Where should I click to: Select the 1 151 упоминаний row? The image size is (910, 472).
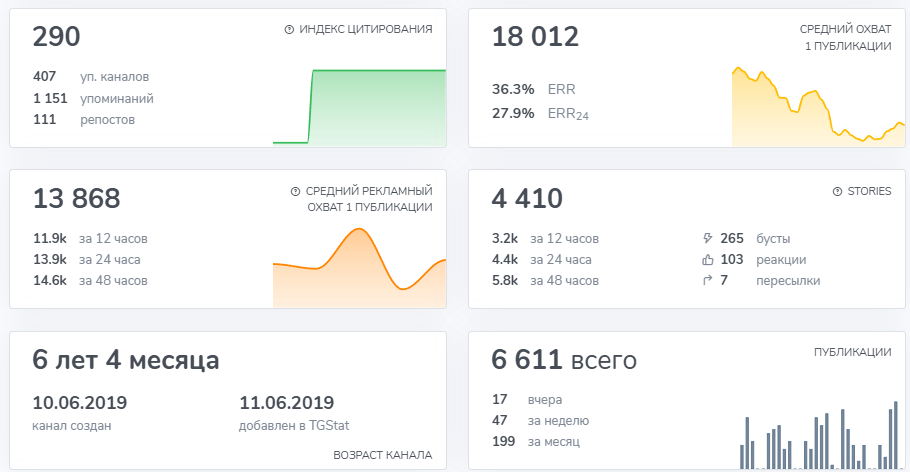pyautogui.click(x=92, y=98)
